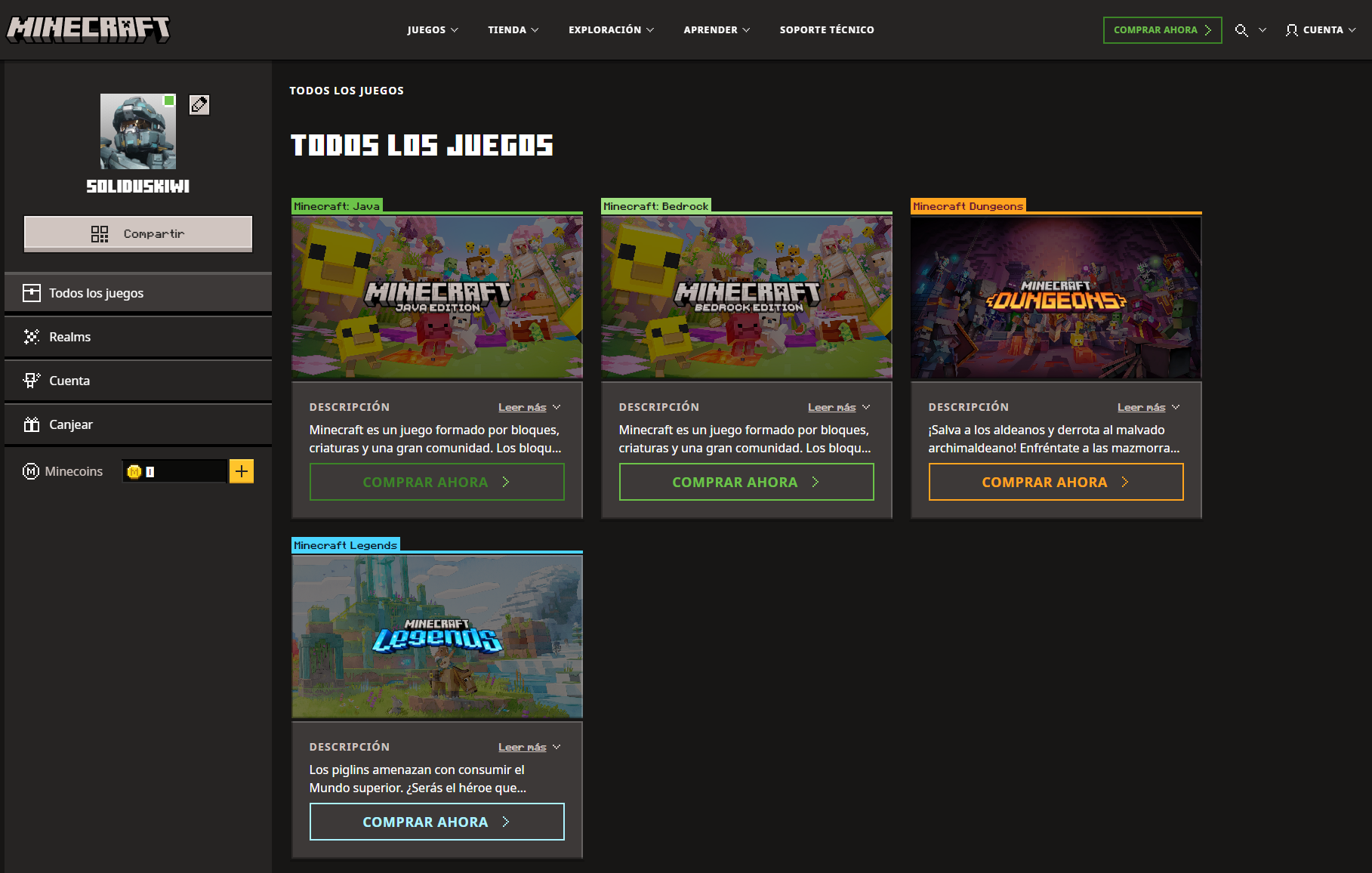Click the Minecraft: Java label tag
Viewport: 1372px width, 873px height.
pos(337,206)
